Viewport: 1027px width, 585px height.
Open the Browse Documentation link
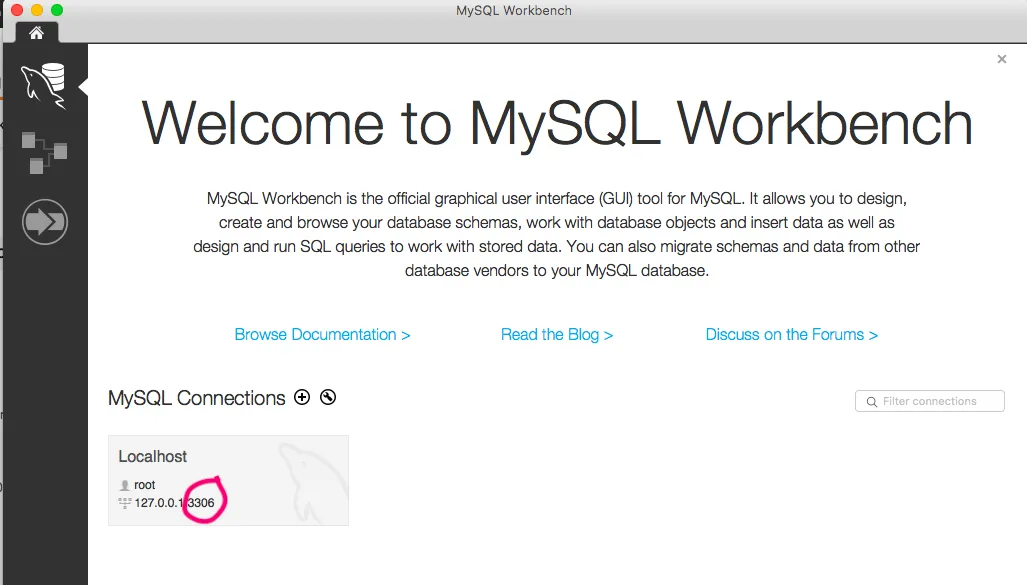322,335
